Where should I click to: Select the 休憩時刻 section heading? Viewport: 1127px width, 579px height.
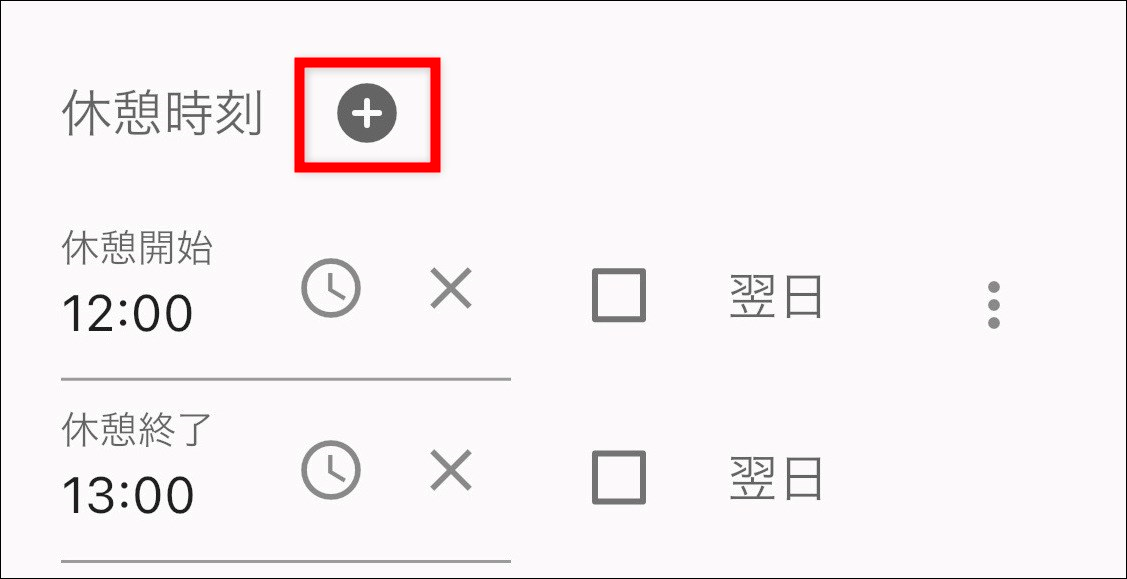point(162,114)
